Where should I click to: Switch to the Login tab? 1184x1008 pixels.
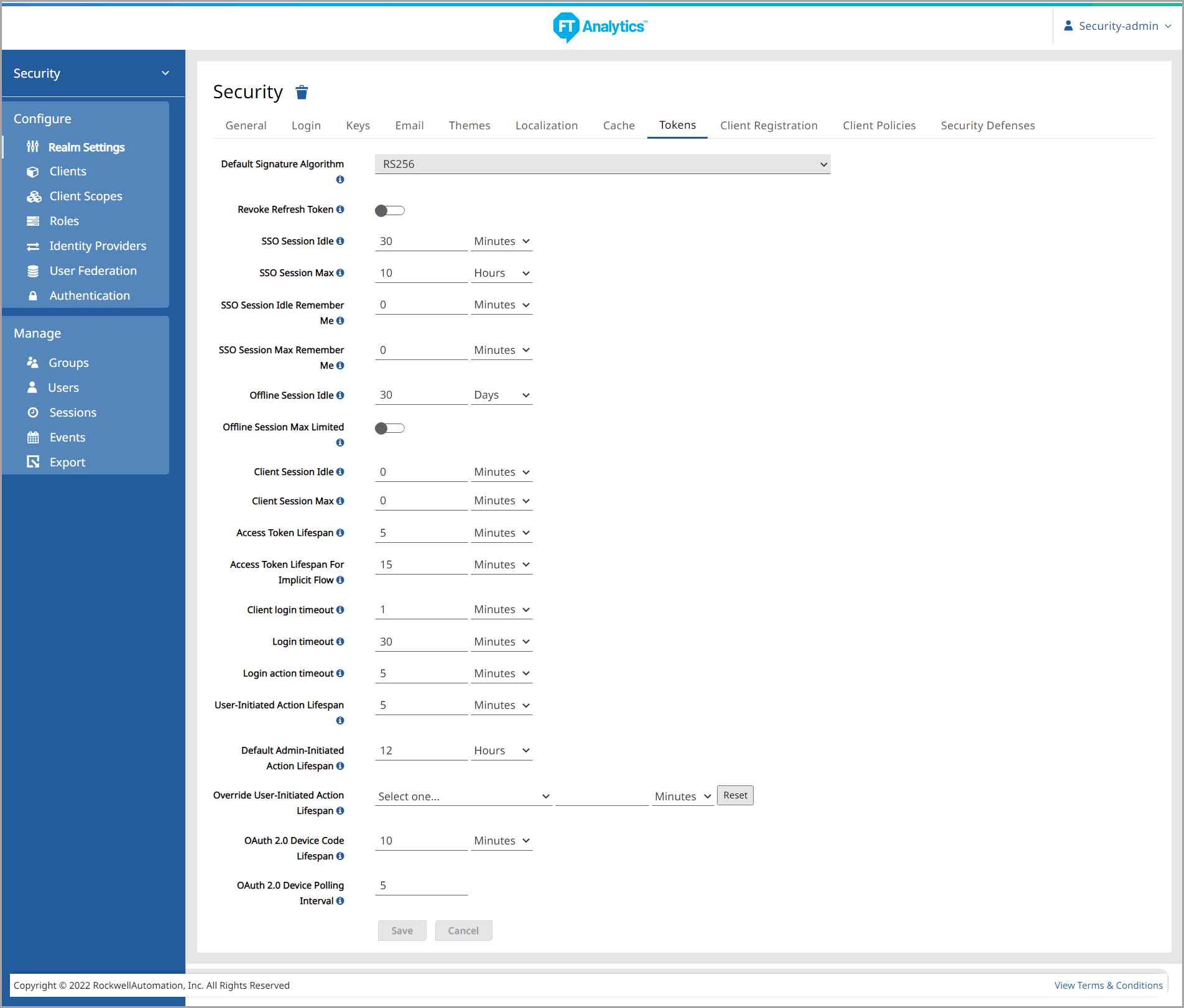[x=307, y=126]
